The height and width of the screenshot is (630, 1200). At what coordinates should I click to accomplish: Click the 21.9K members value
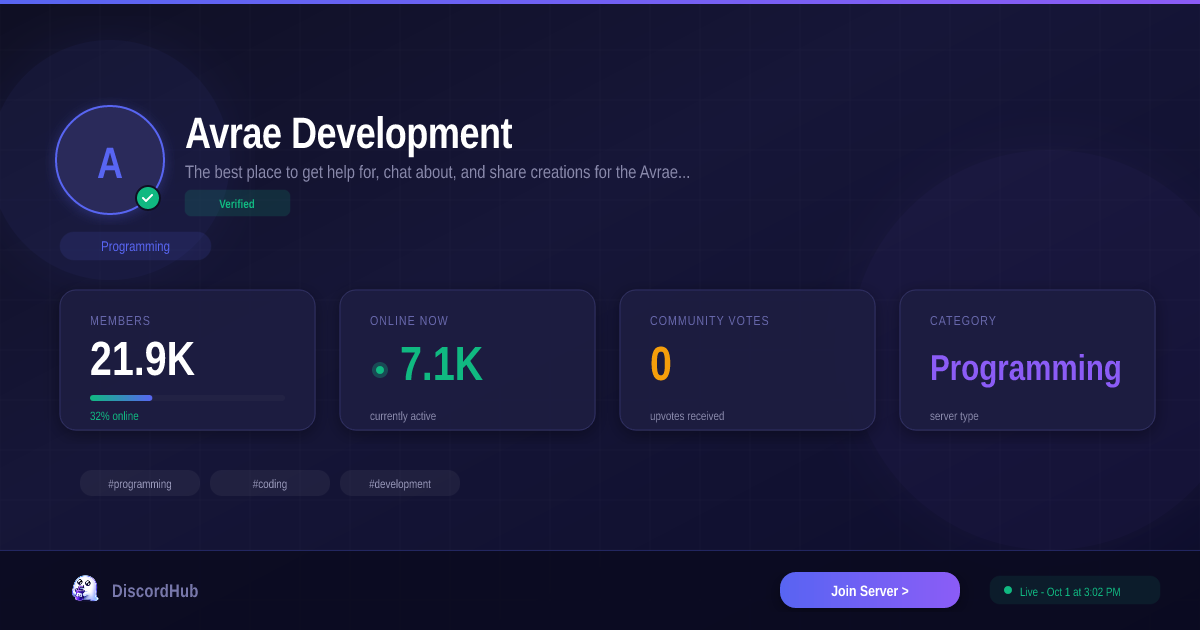tap(142, 360)
